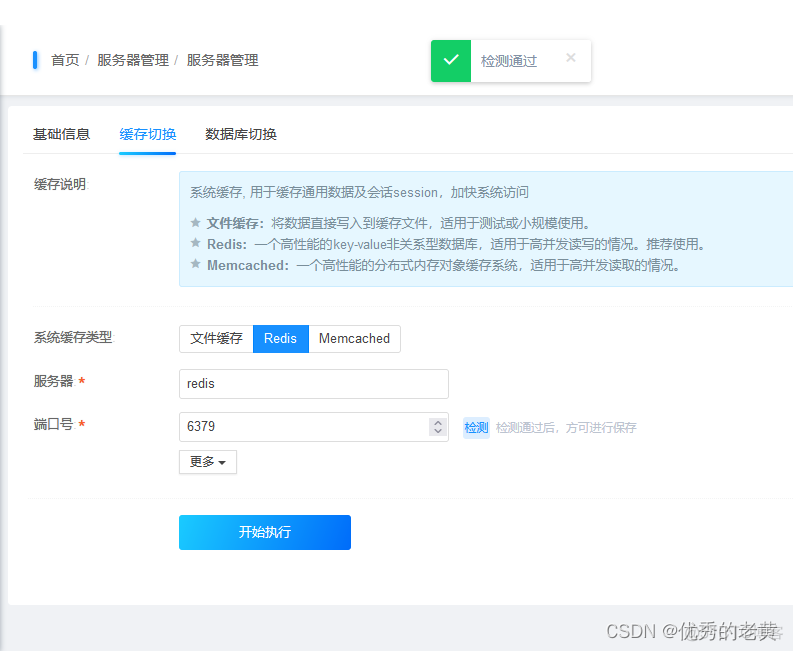Image resolution: width=793 pixels, height=651 pixels.
Task: Click the green checkmark success icon
Action: [x=451, y=61]
